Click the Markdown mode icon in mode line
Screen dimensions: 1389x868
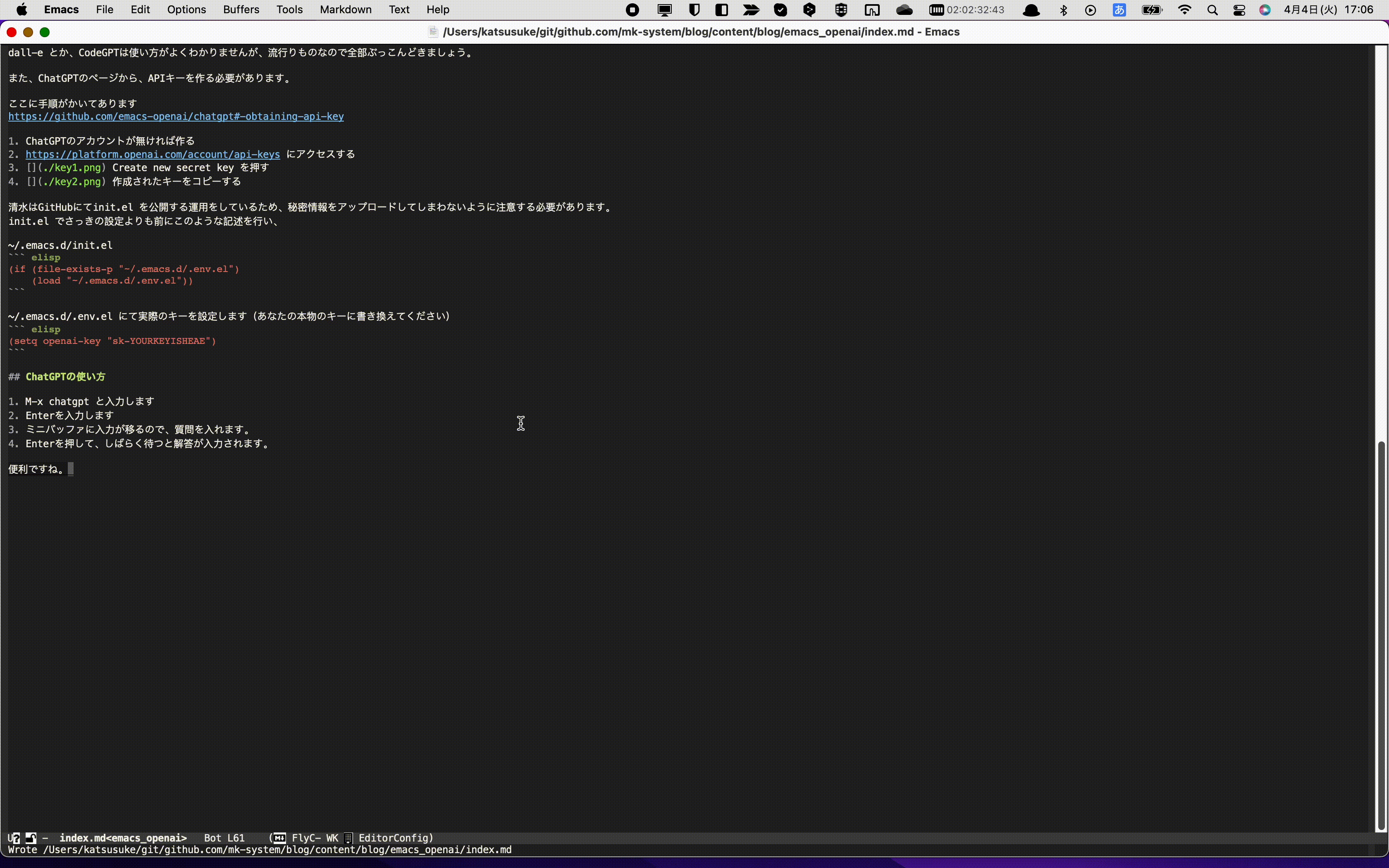[x=279, y=837]
